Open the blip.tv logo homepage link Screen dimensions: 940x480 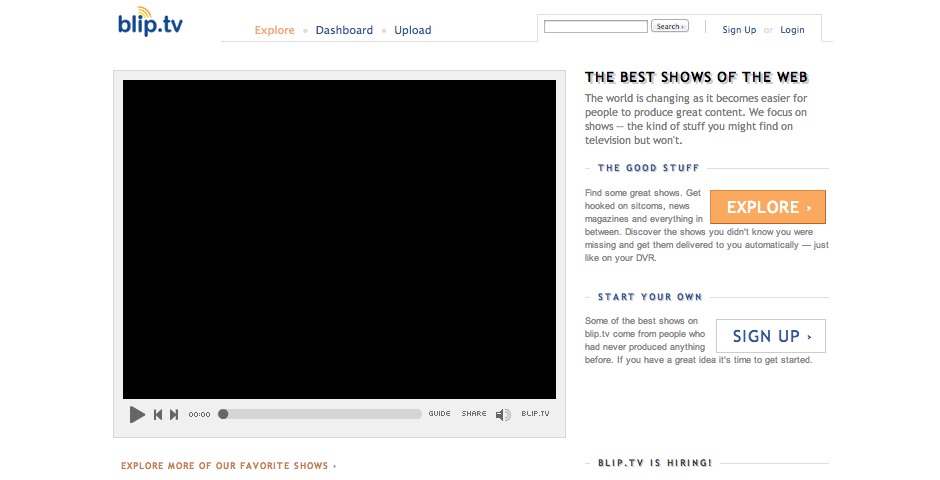(x=150, y=22)
